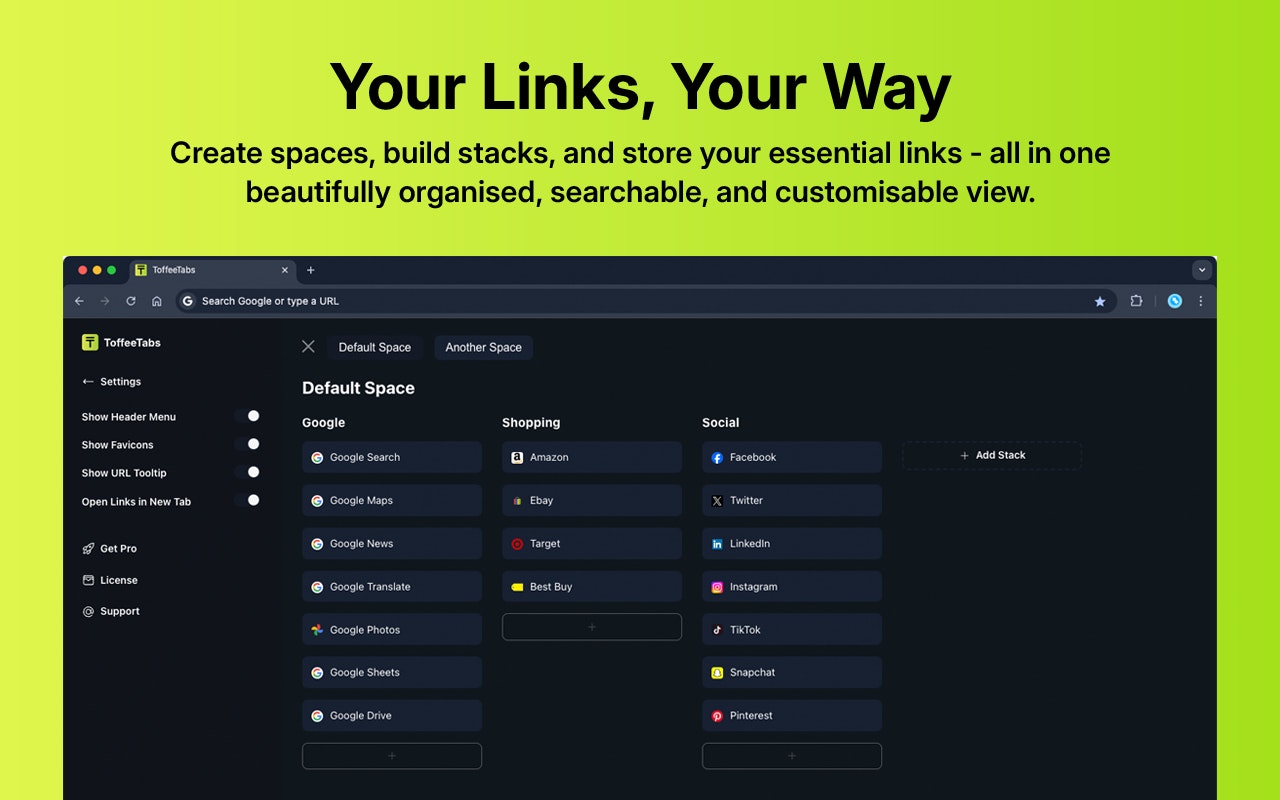This screenshot has height=800, width=1280.
Task: Switch to the Another Space tab
Action: coord(484,347)
